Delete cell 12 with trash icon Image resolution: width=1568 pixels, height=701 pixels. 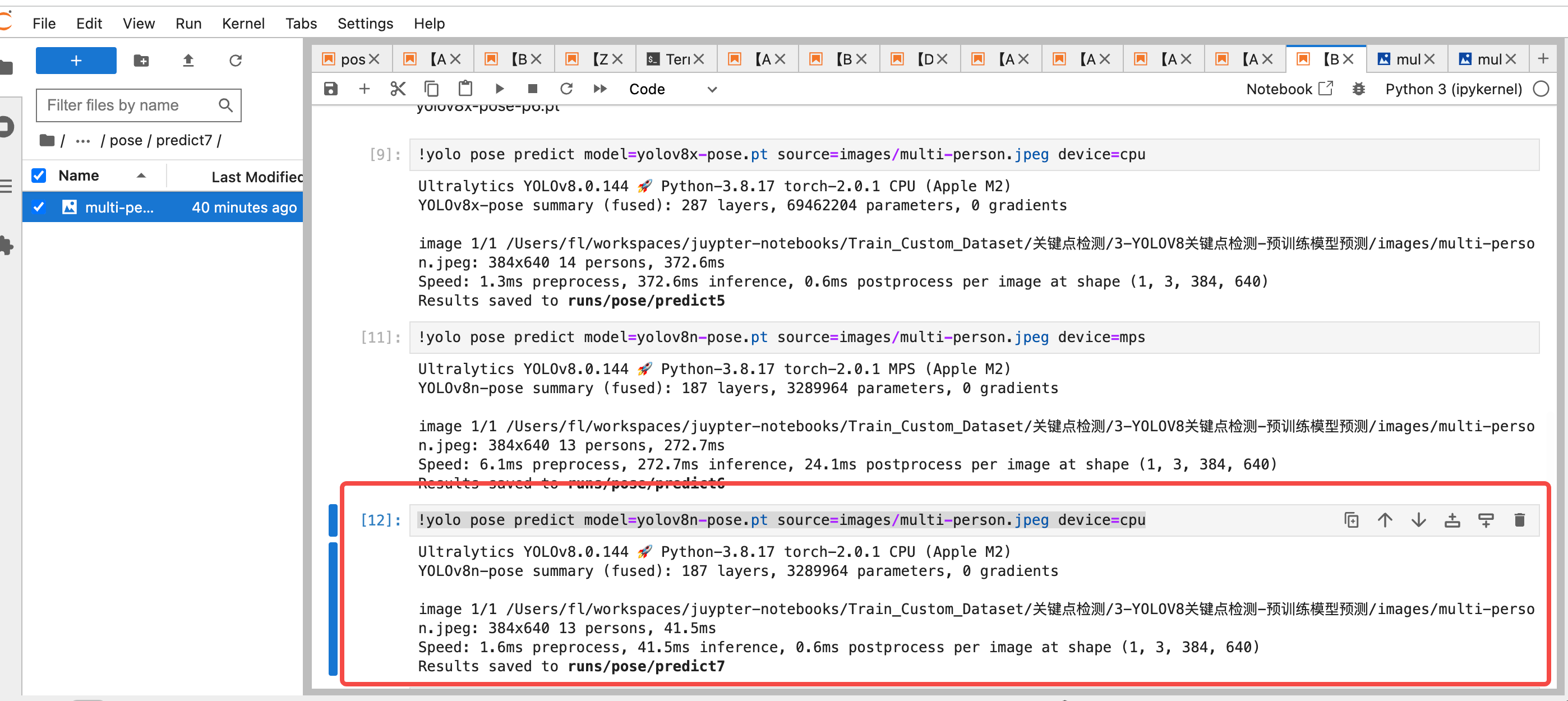point(1519,520)
